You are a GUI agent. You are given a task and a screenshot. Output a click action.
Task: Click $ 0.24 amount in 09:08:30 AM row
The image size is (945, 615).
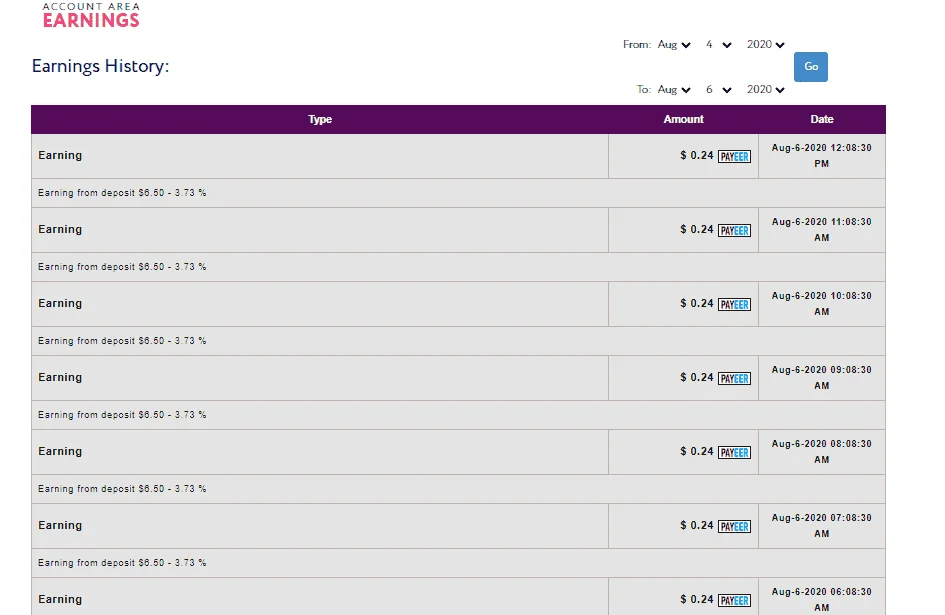(x=697, y=377)
